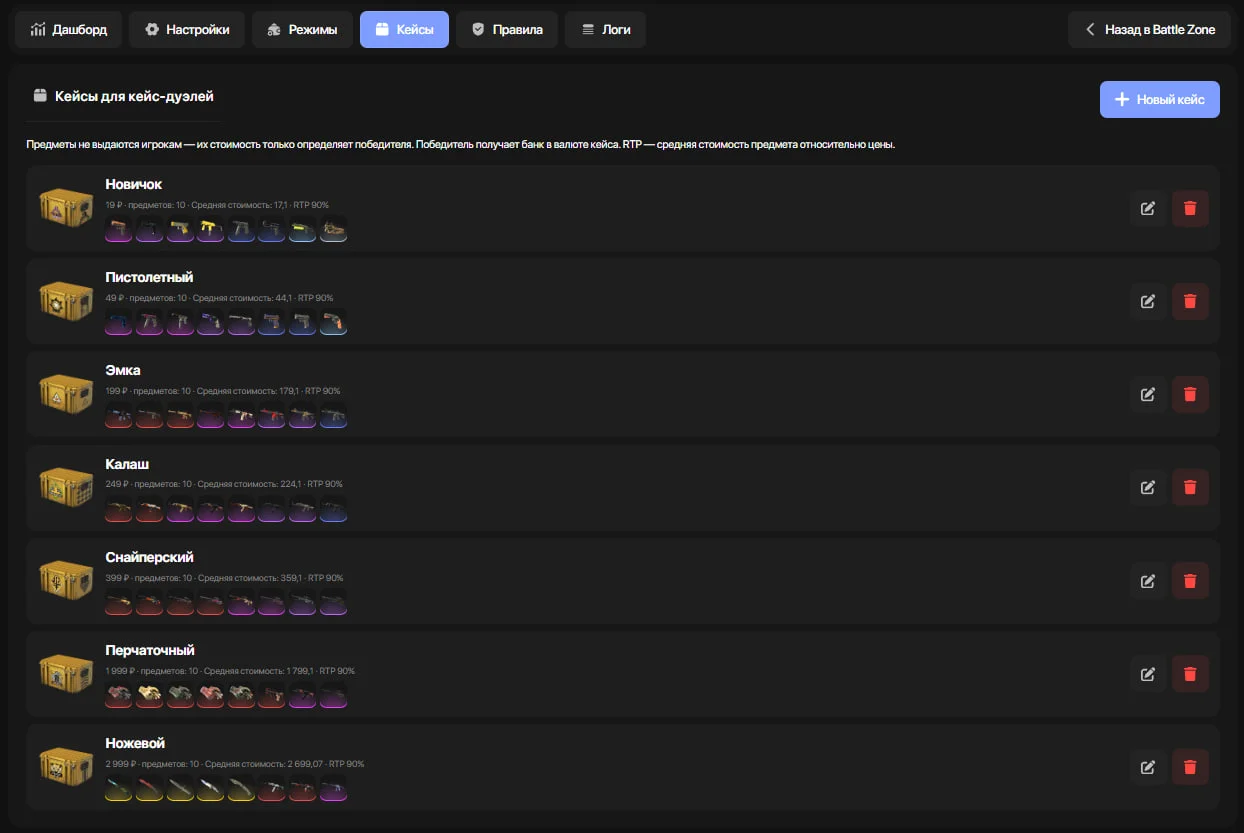Click the Перчаточный case box thumbnail
Image resolution: width=1244 pixels, height=833 pixels.
66,674
